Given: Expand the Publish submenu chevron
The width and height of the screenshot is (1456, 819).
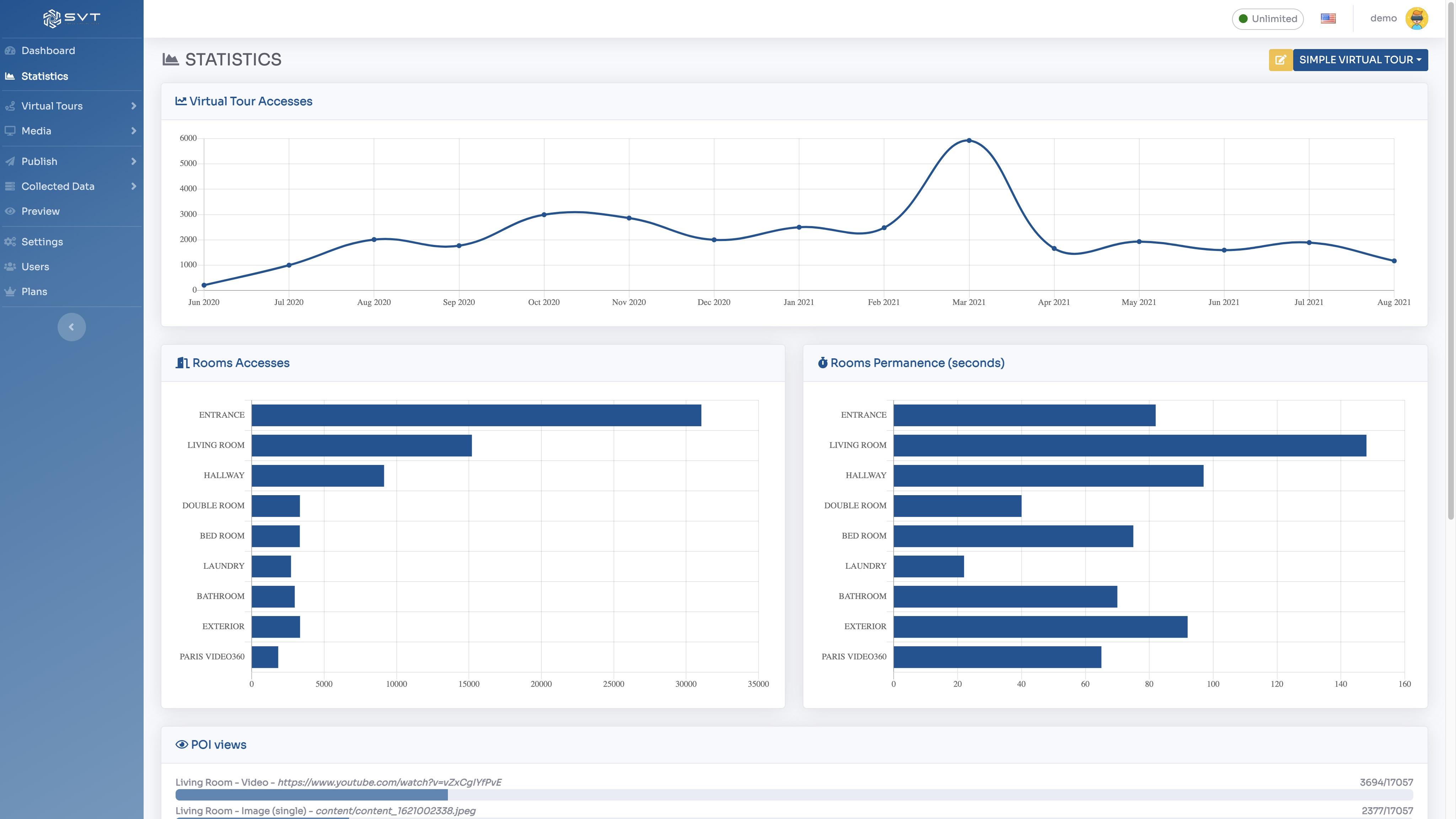Looking at the screenshot, I should click(133, 162).
